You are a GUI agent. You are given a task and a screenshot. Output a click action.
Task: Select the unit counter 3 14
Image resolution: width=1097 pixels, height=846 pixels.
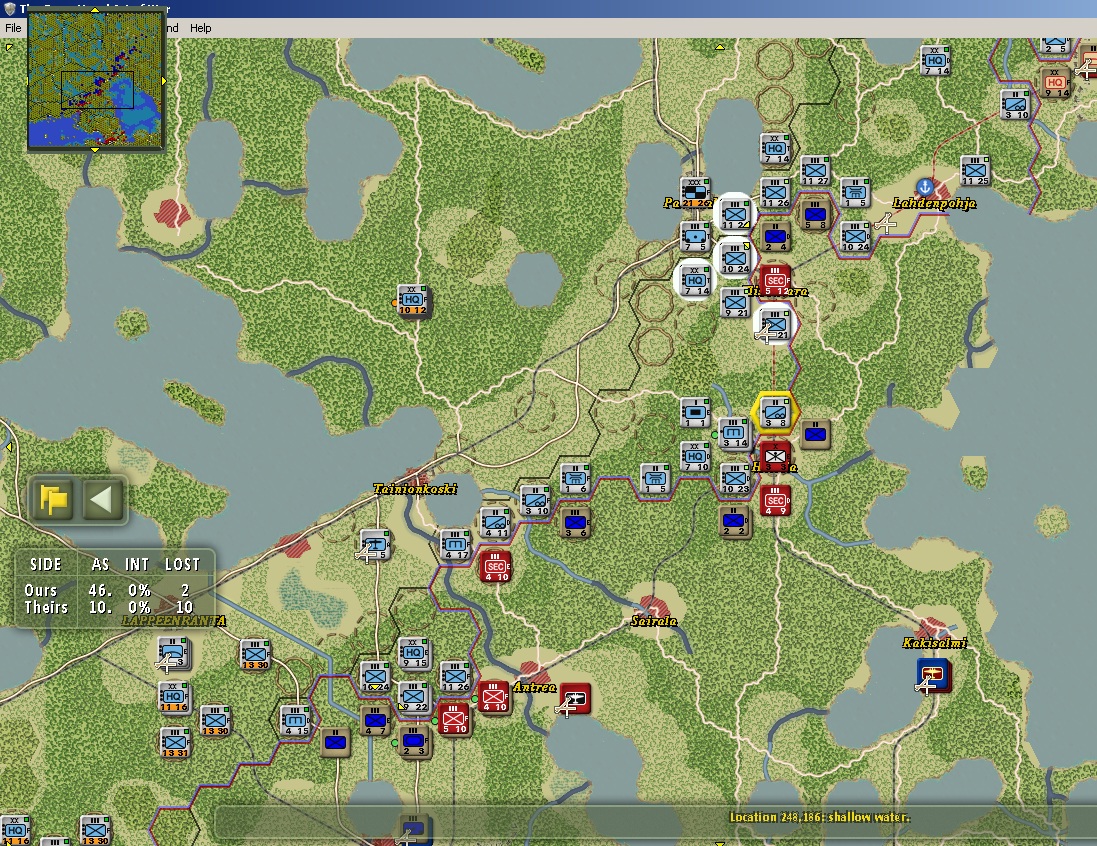click(735, 434)
